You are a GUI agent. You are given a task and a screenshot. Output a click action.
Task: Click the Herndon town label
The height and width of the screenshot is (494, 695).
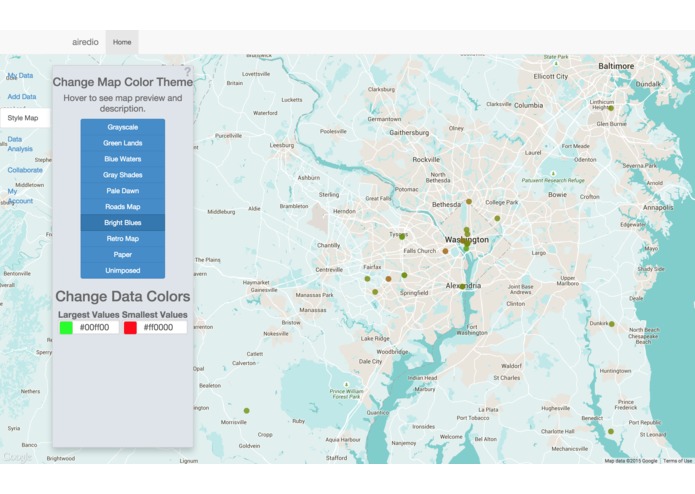[344, 211]
